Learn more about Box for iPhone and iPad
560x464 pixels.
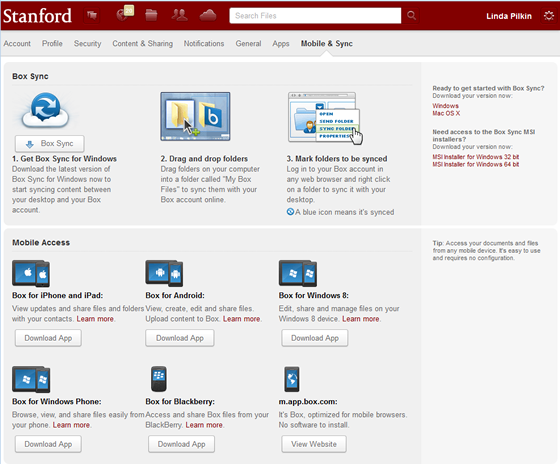(95, 319)
